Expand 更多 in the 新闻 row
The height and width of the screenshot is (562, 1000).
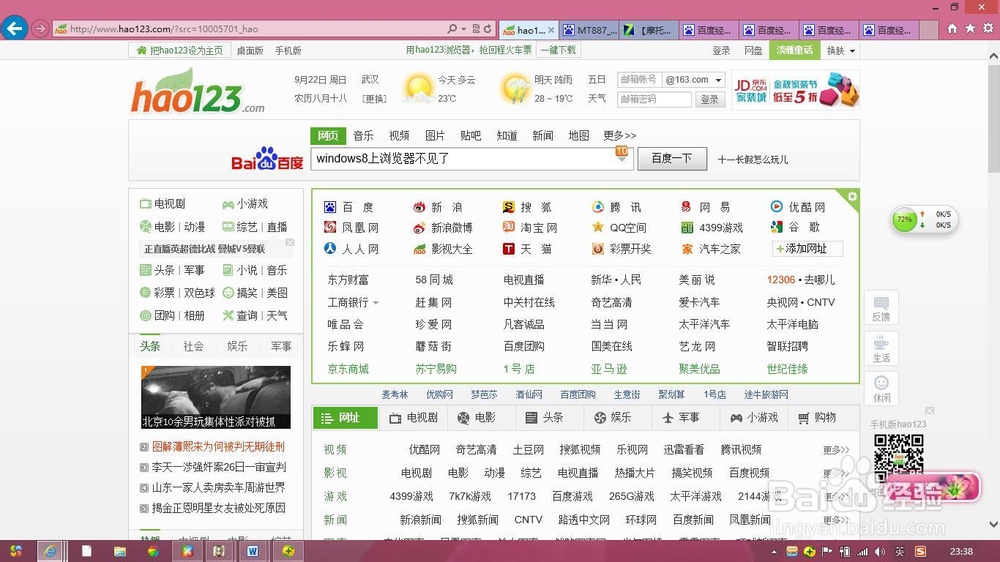click(836, 520)
